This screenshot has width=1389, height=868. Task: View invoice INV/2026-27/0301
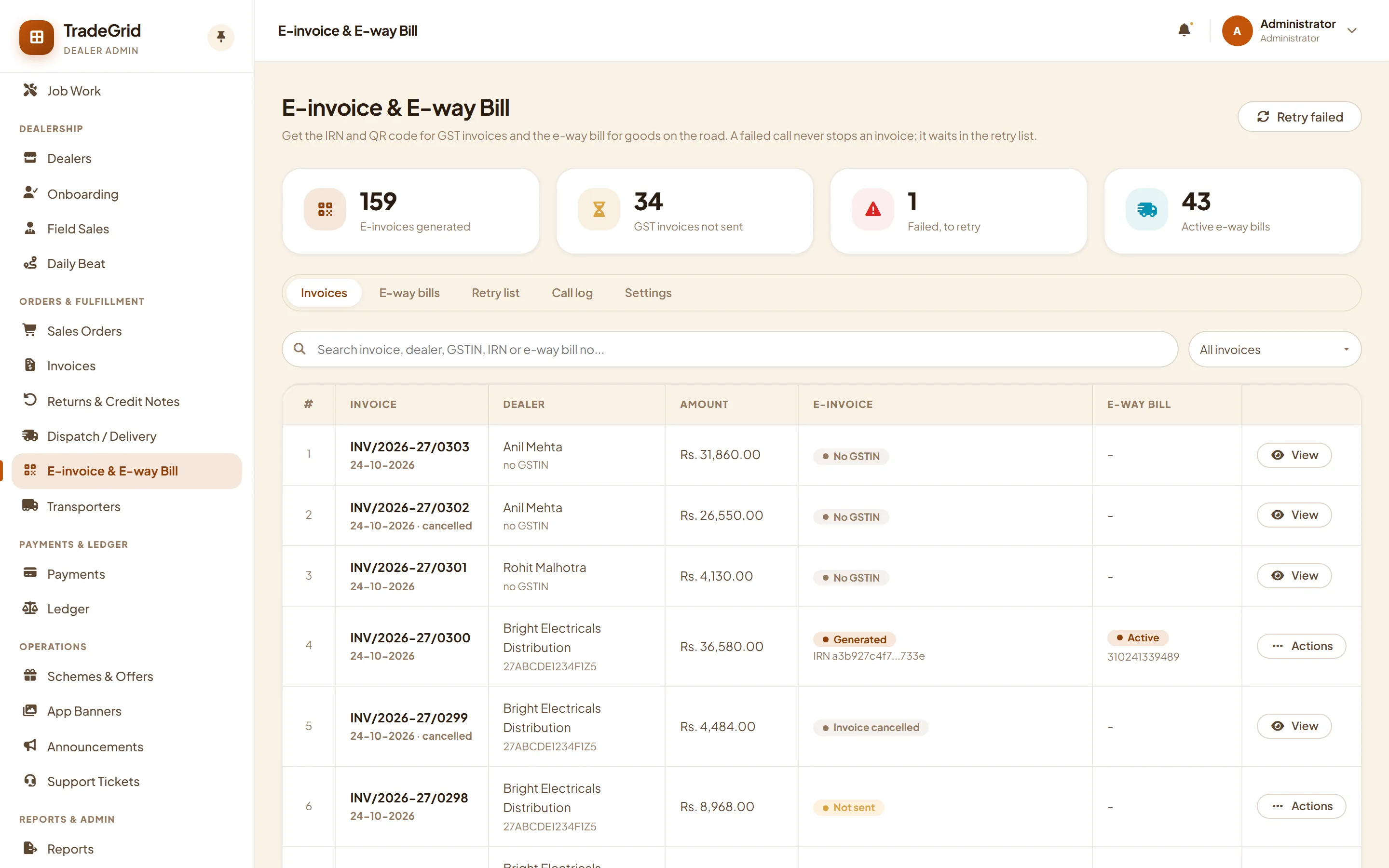point(1294,575)
